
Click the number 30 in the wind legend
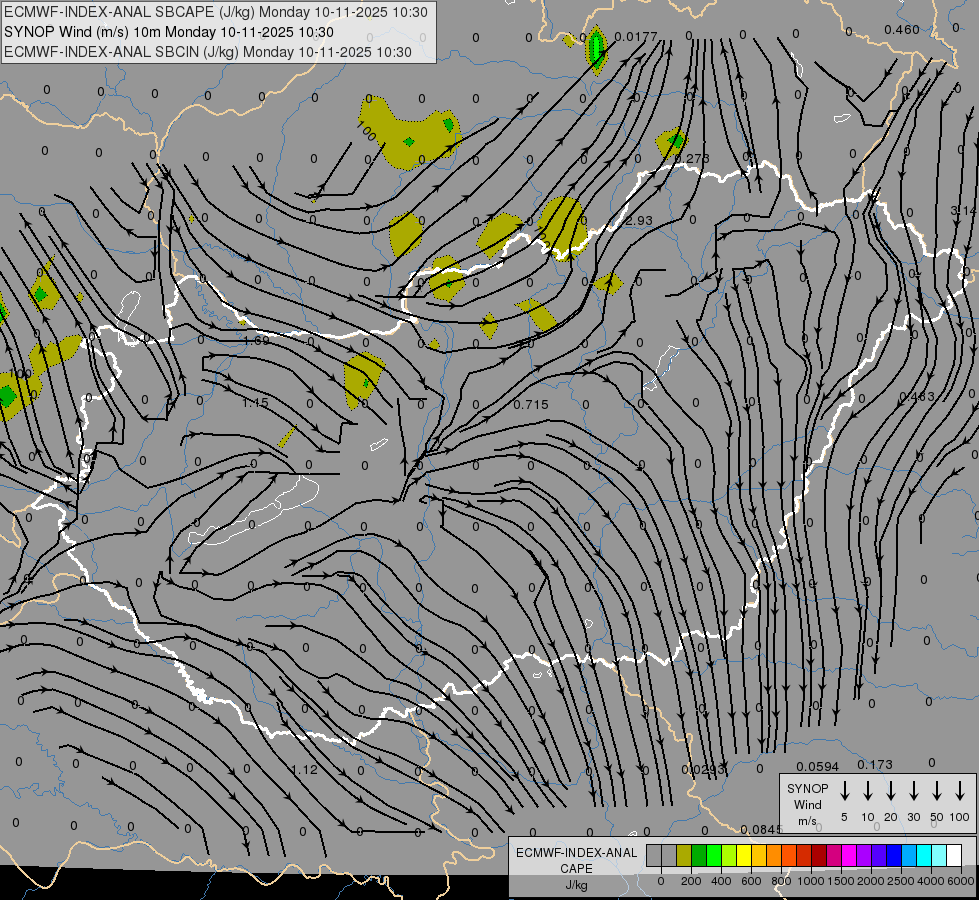click(913, 817)
